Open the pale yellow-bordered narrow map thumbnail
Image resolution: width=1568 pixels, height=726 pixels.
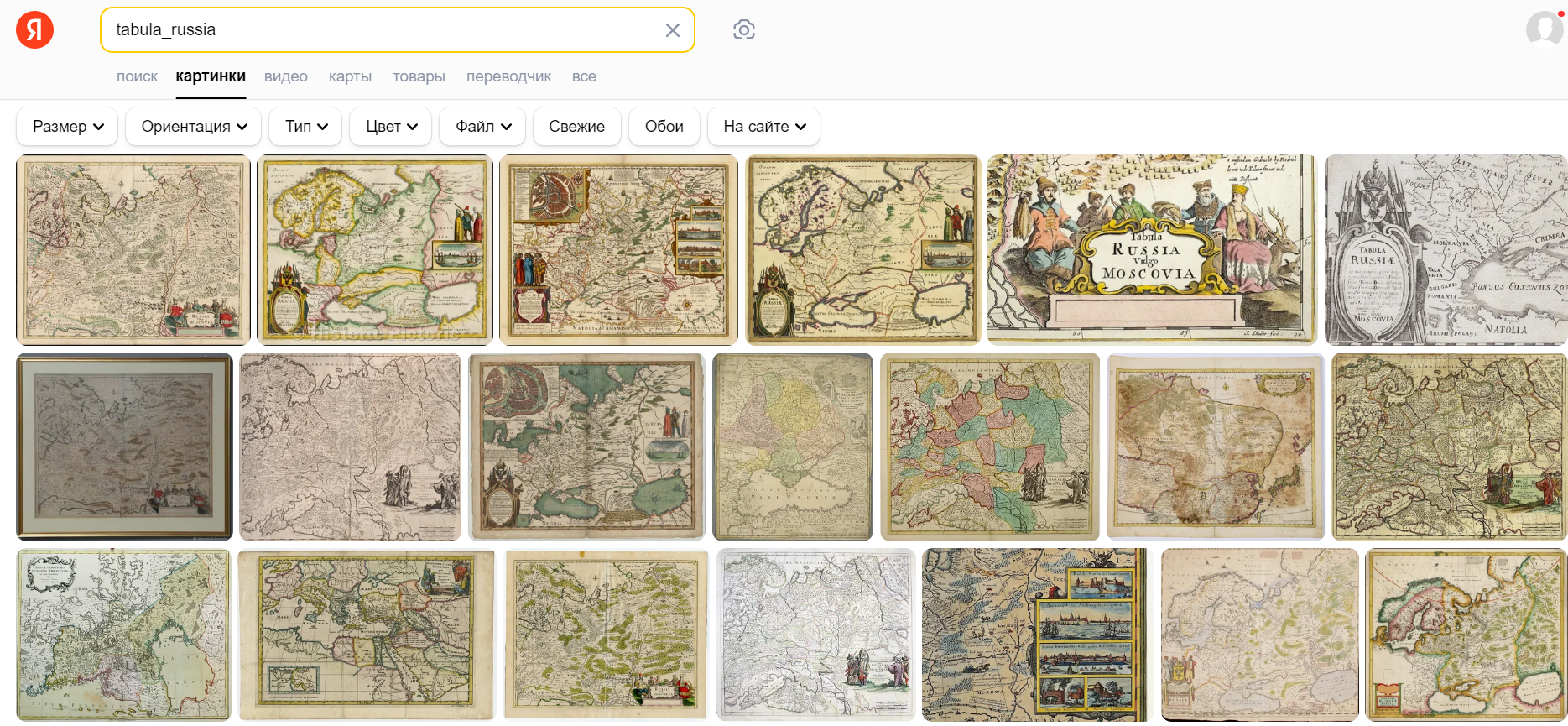click(x=793, y=447)
